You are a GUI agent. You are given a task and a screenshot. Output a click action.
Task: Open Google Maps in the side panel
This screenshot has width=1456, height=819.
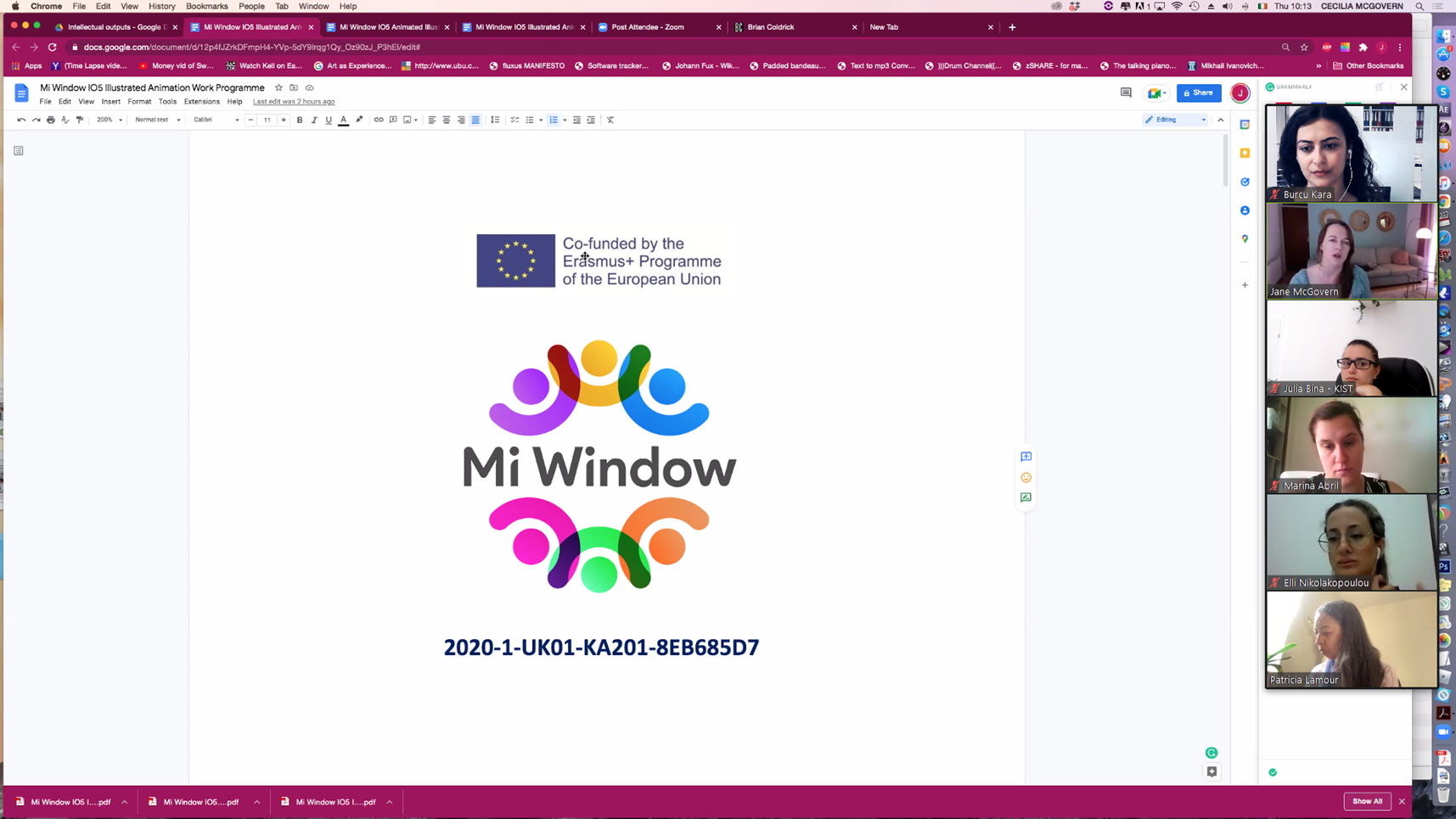tap(1245, 239)
